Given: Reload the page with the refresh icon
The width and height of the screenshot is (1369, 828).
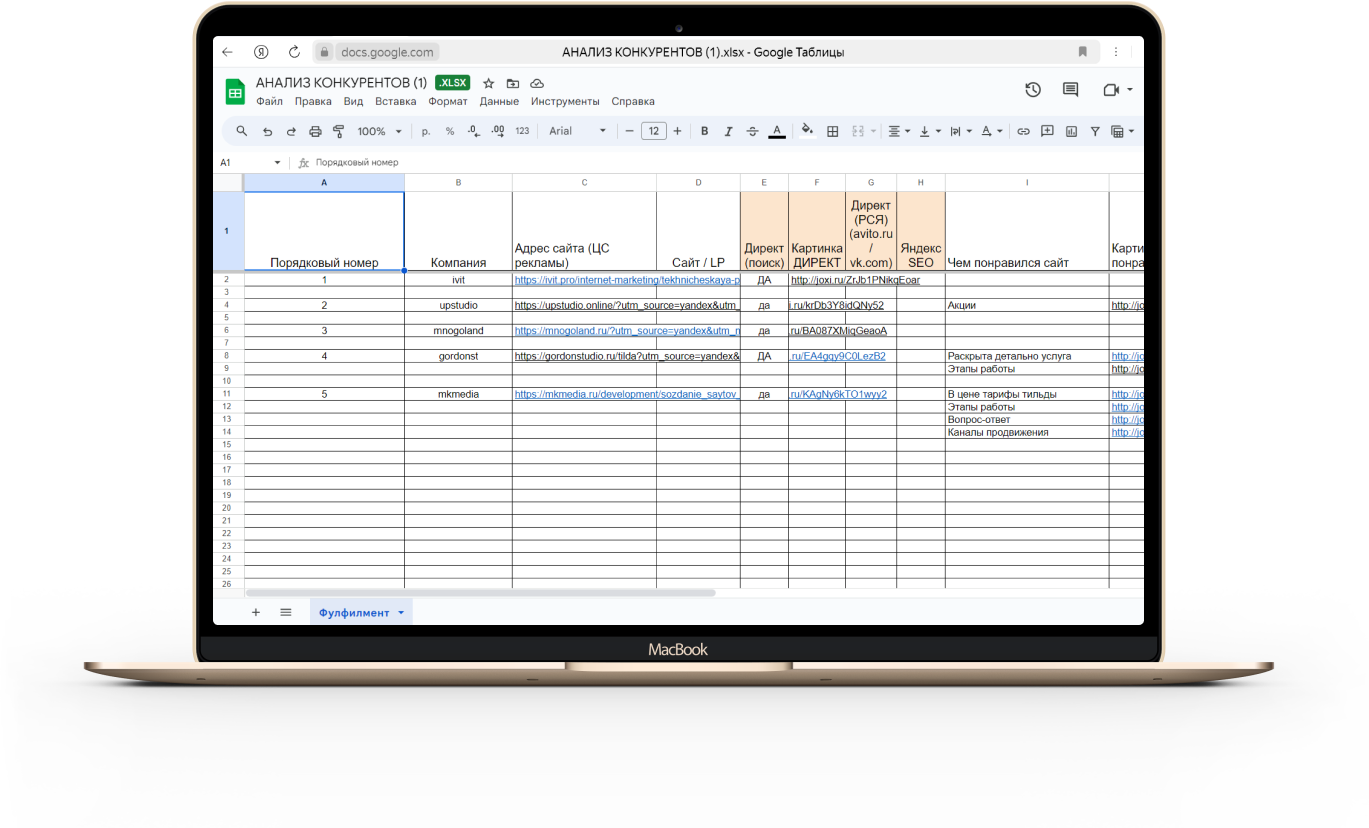Looking at the screenshot, I should [x=294, y=52].
